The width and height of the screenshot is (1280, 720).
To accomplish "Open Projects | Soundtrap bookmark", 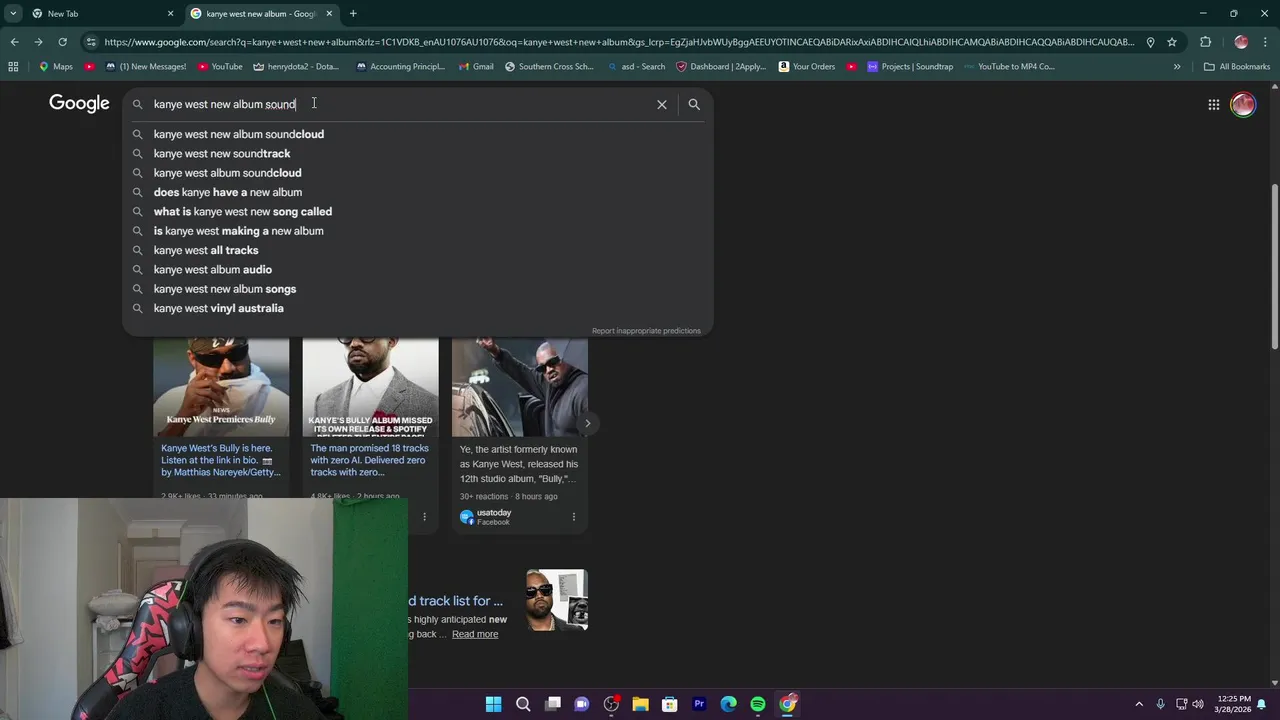I will tap(910, 67).
